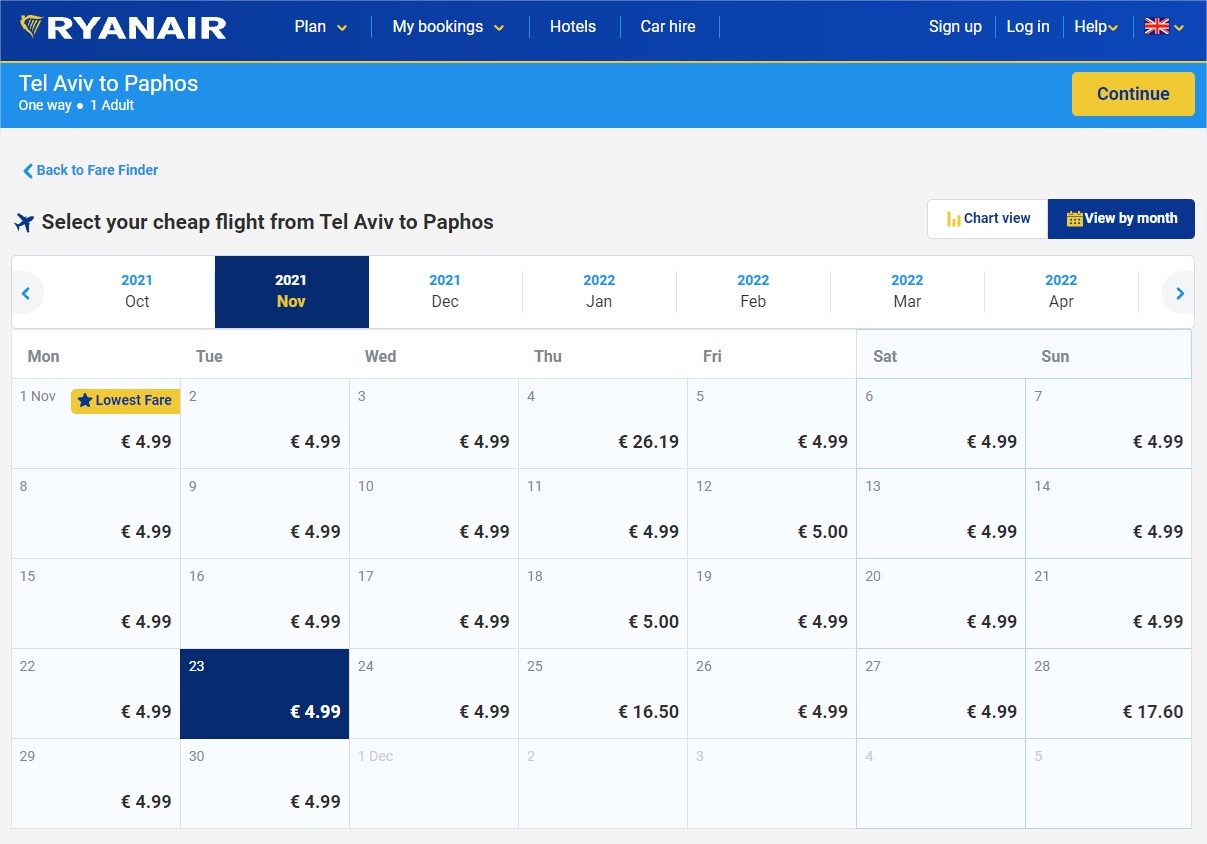Screen dimensions: 1207x844
Task: Select 4 November fare € 26.19
Action: point(603,424)
